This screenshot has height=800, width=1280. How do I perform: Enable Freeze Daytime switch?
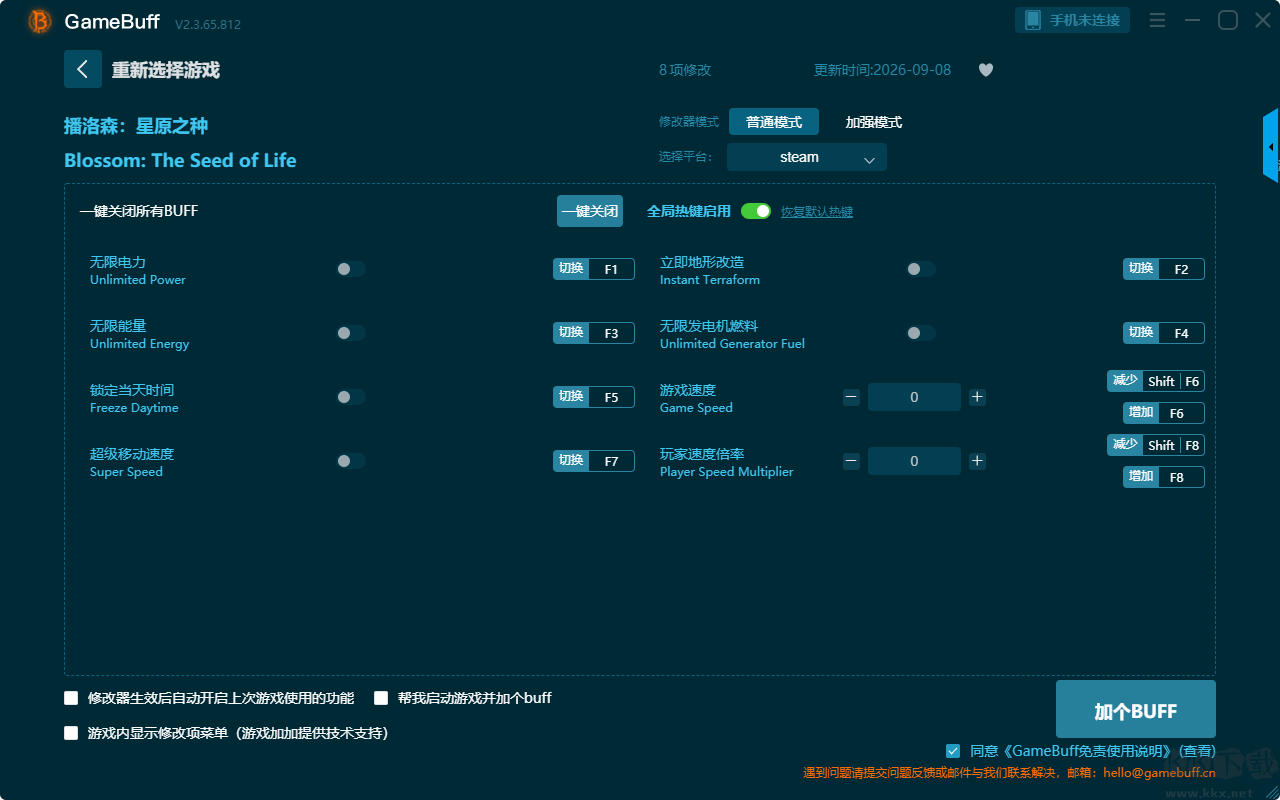tap(351, 397)
